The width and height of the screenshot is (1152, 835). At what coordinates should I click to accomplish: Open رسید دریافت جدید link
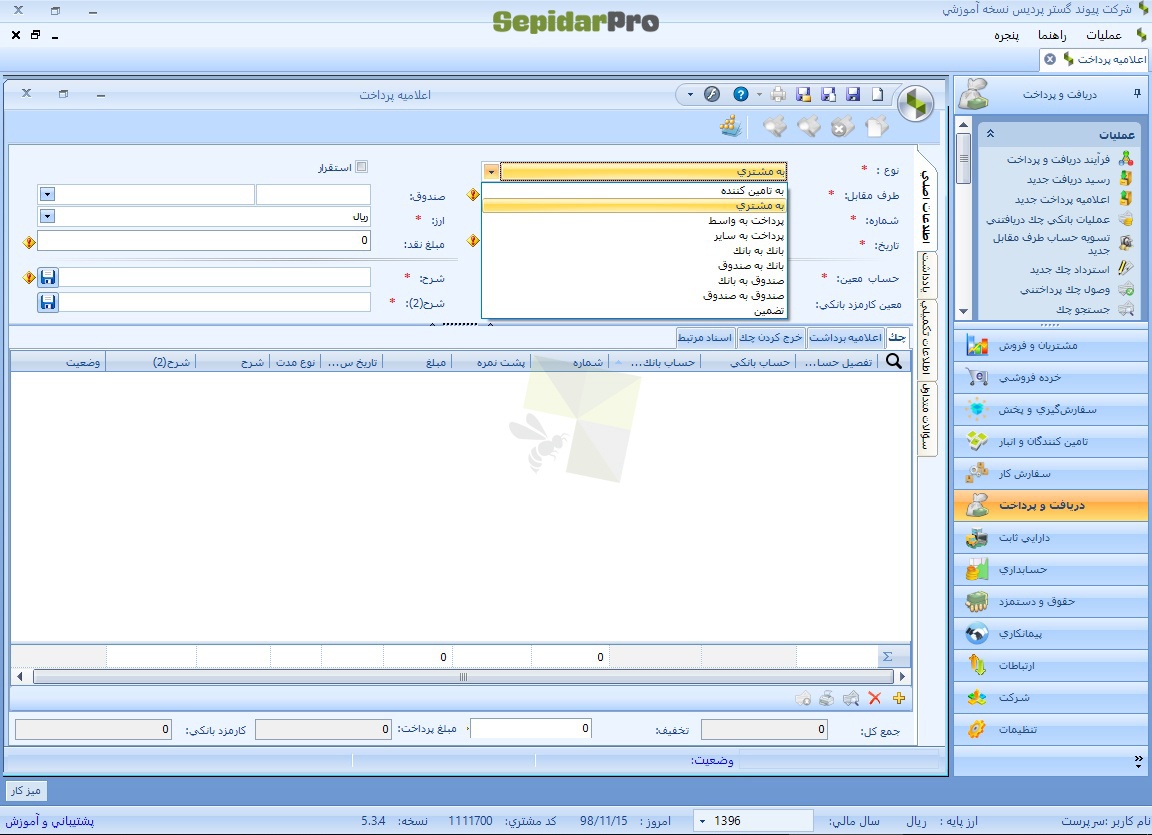(1068, 179)
